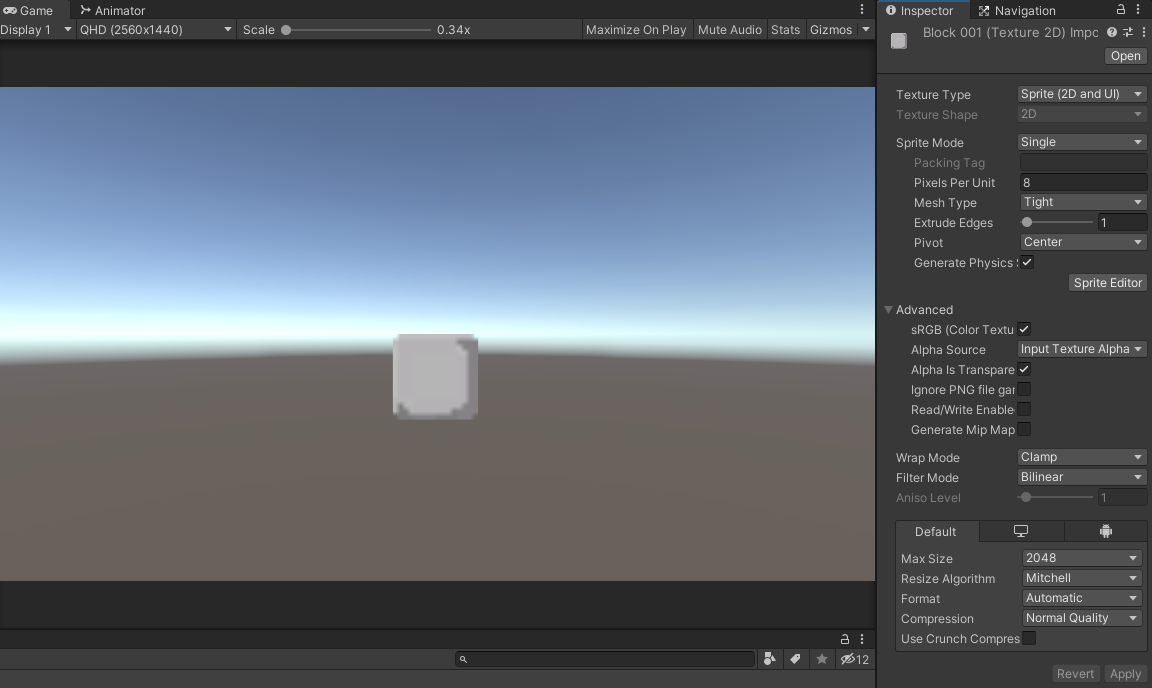Open the Display 1 dropdown
The width and height of the screenshot is (1152, 688).
click(37, 29)
